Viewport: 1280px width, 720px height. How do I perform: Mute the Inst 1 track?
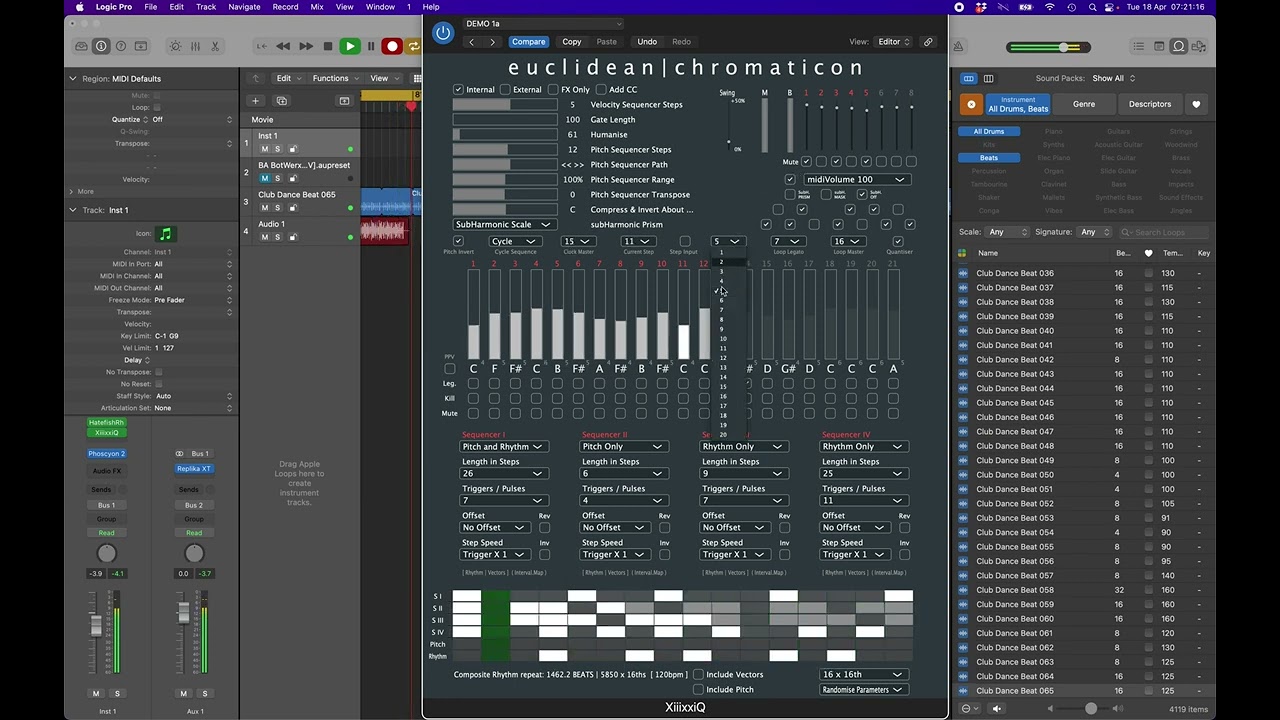tap(265, 149)
